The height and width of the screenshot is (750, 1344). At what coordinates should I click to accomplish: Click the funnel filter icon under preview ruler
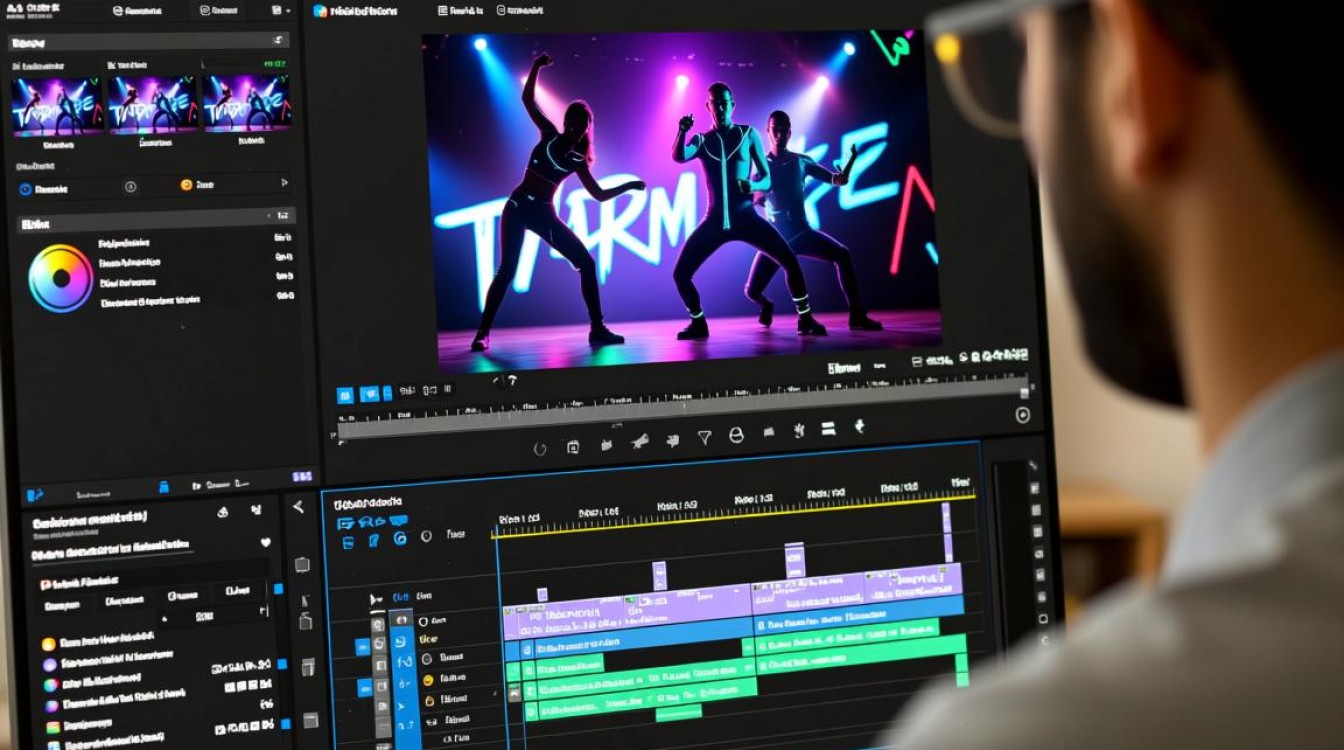pos(704,436)
